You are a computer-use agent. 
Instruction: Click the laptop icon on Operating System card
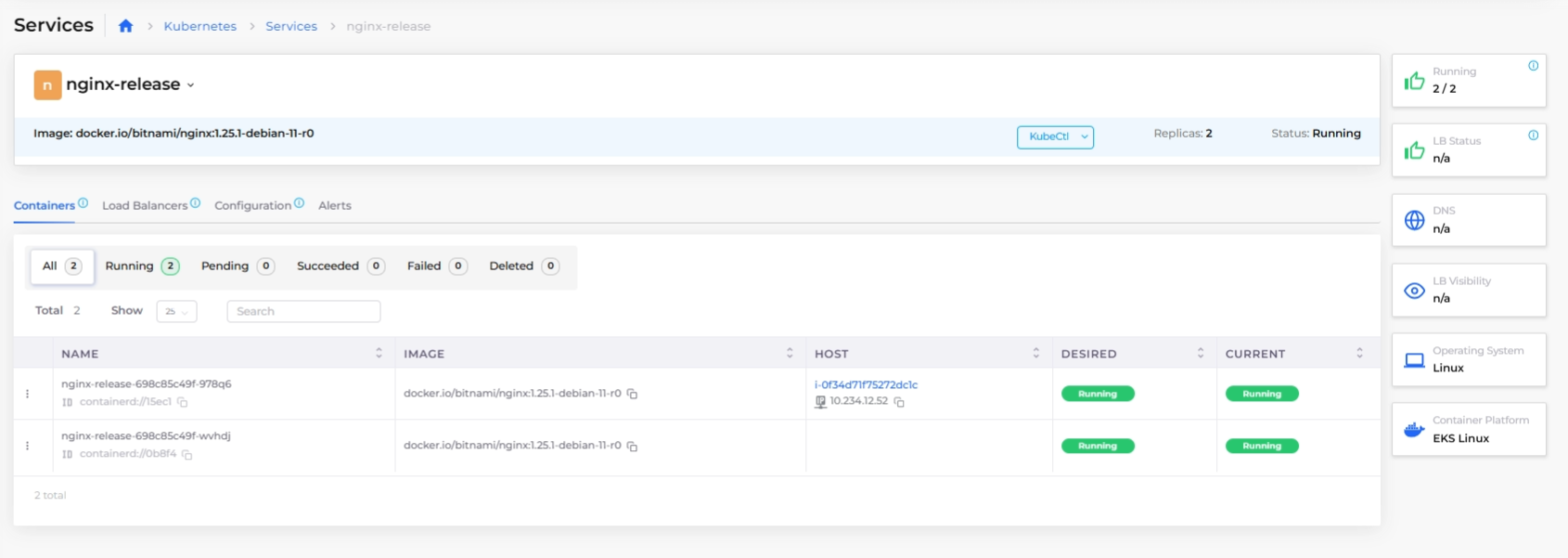pyautogui.click(x=1415, y=360)
